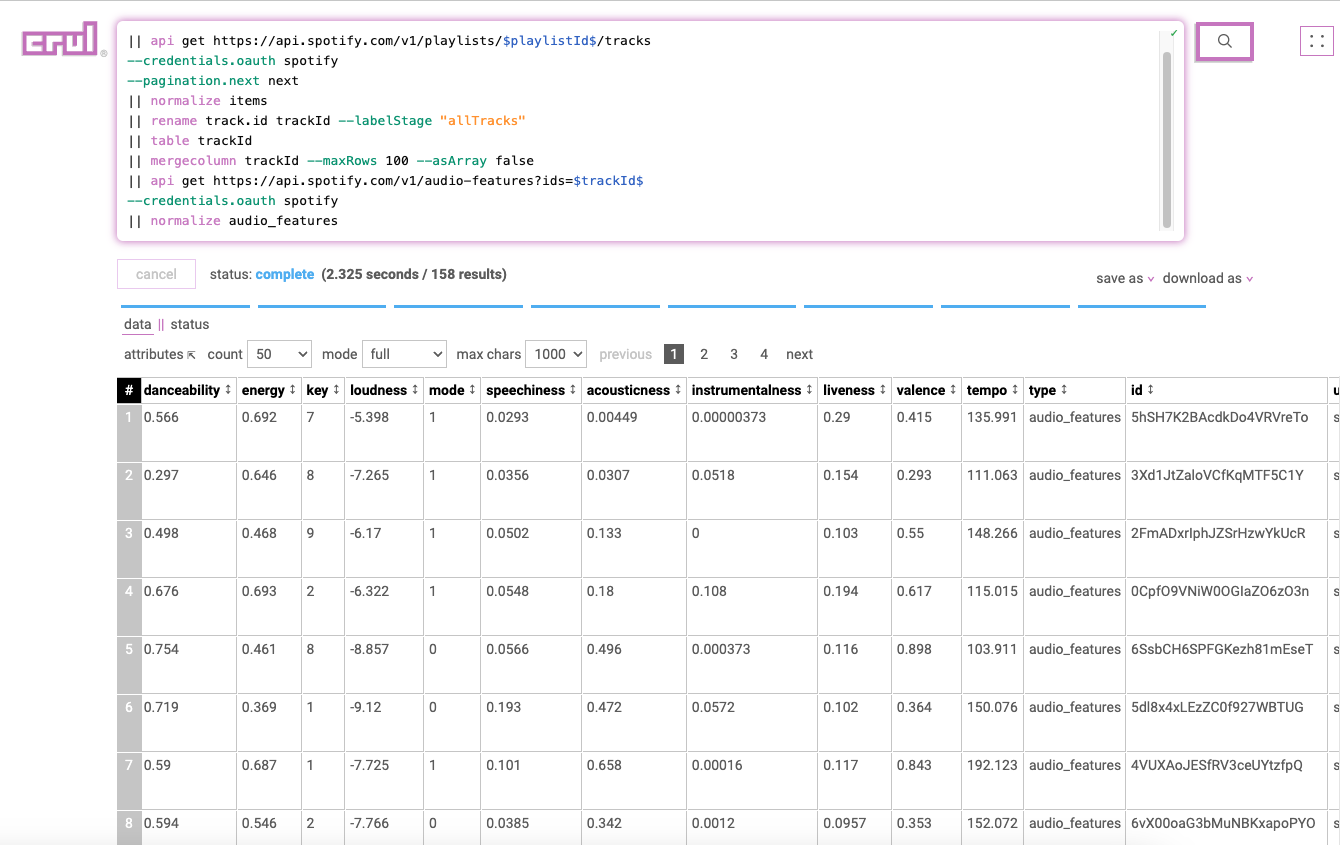The width and height of the screenshot is (1340, 845).
Task: Run query with the search magnifier button
Action: coord(1224,42)
